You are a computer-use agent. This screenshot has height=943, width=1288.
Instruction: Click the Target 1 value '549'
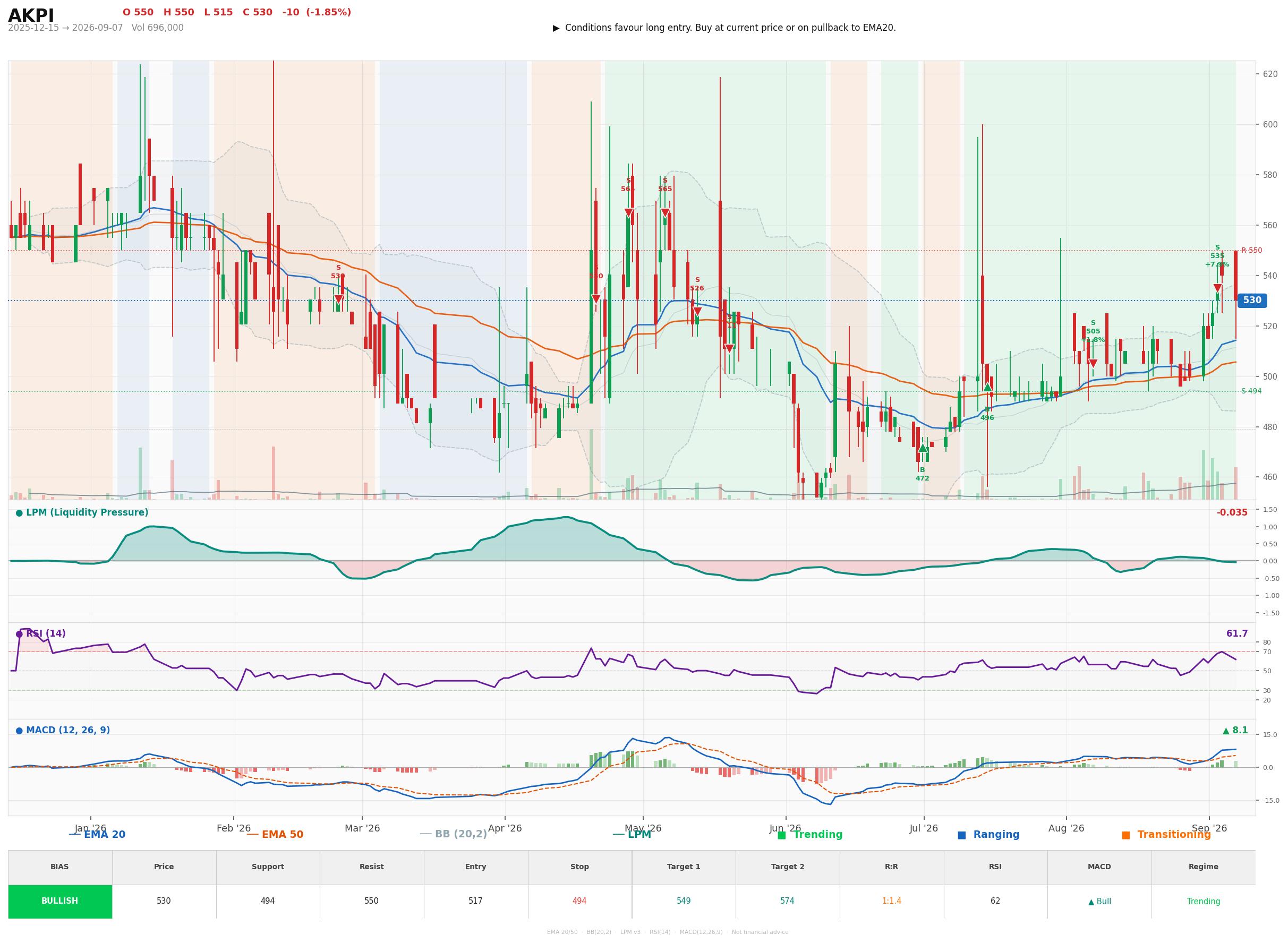[684, 902]
